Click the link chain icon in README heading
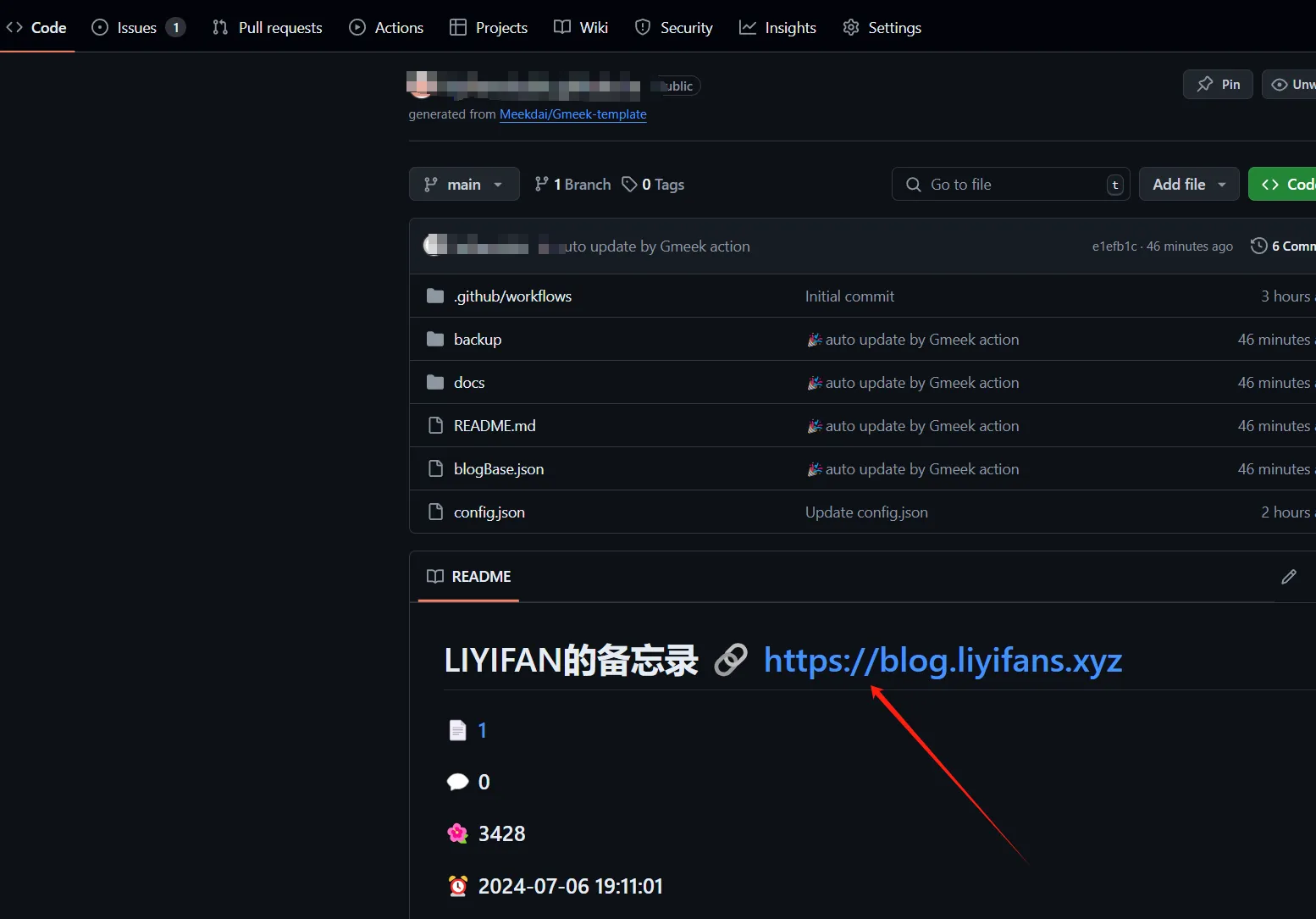Viewport: 1316px width, 919px height. pyautogui.click(x=730, y=661)
